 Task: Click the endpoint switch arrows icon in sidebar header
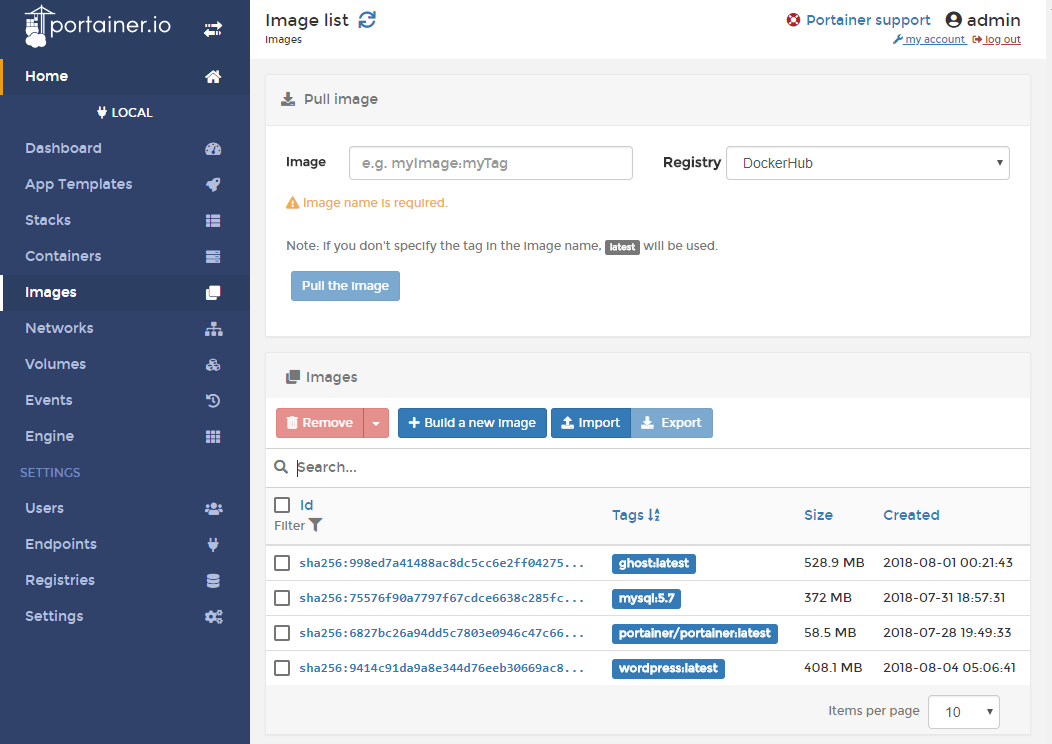(x=213, y=30)
